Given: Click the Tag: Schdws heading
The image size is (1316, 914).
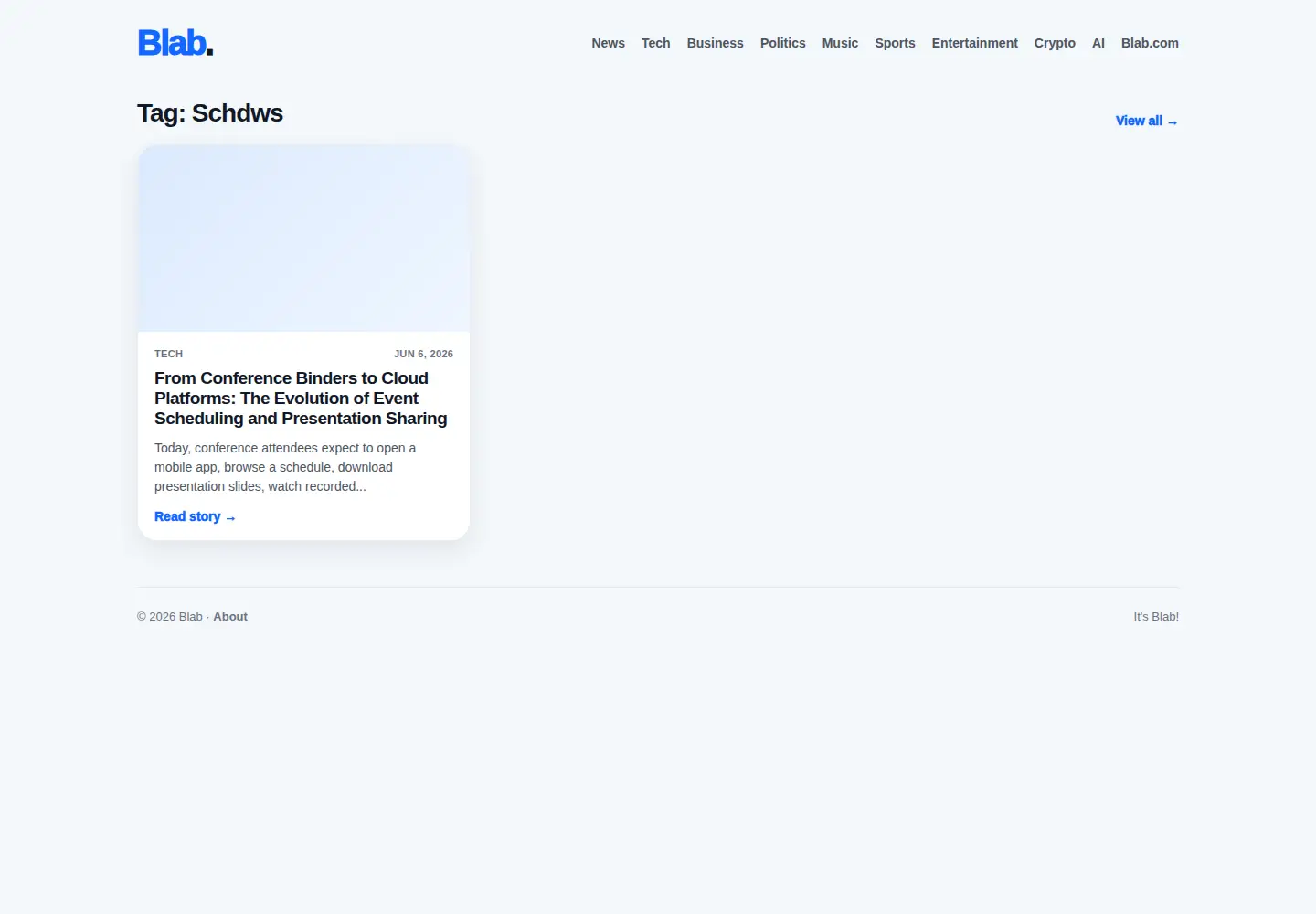Looking at the screenshot, I should click(210, 113).
